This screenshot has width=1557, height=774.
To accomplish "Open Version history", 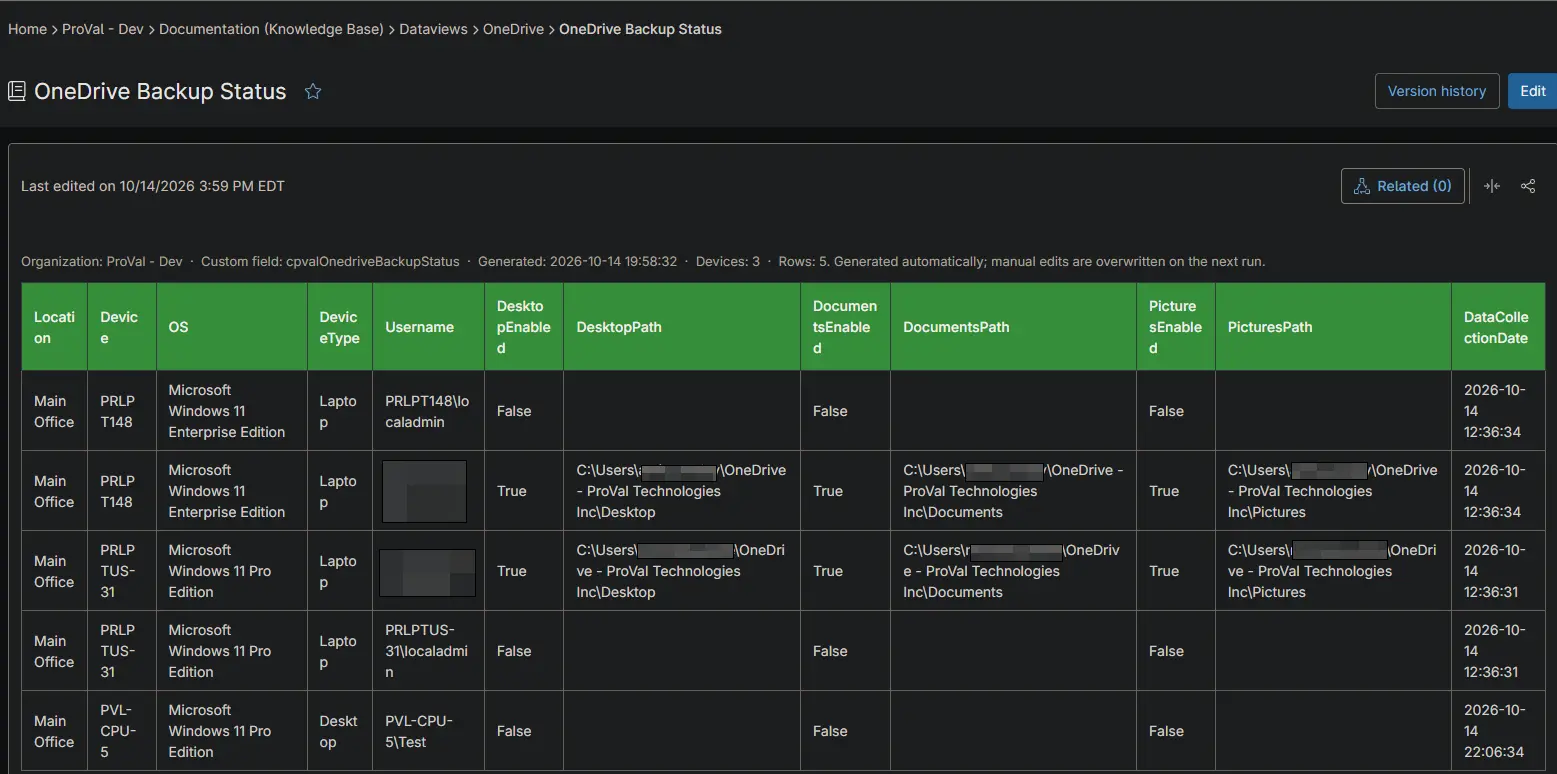I will [1437, 91].
